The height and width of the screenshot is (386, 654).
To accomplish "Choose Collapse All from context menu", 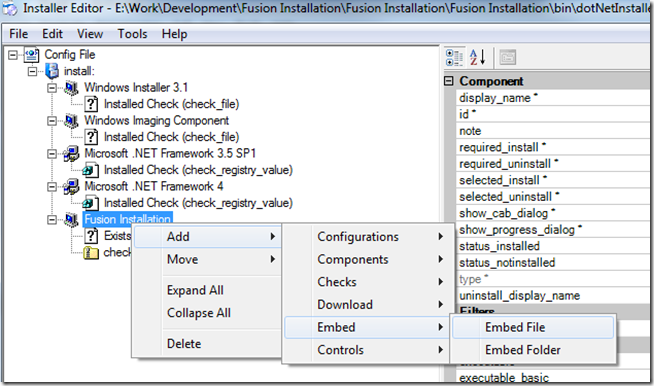I will pos(208,313).
